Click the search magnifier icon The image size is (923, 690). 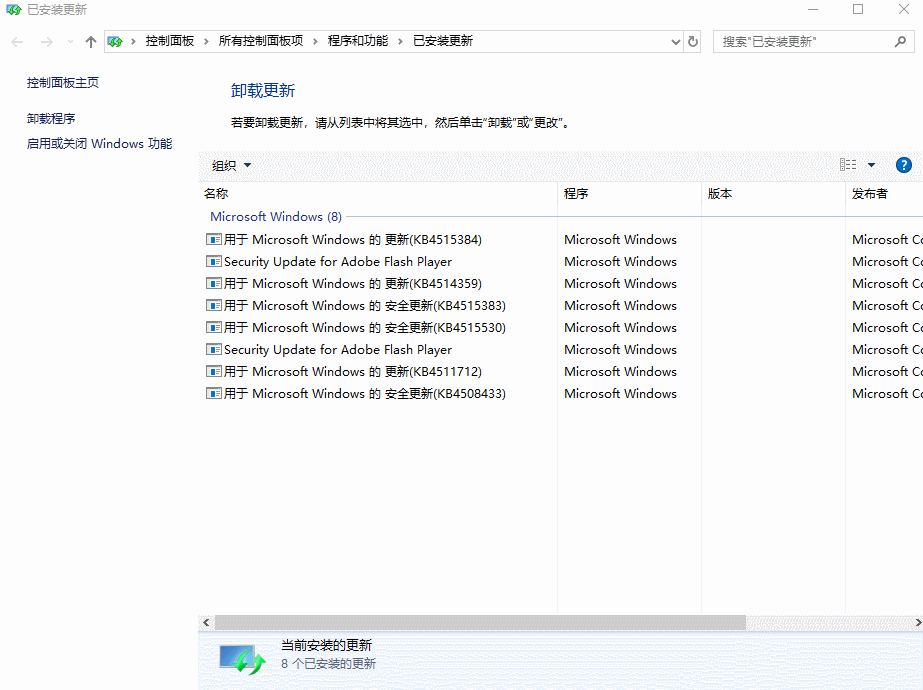(x=900, y=42)
